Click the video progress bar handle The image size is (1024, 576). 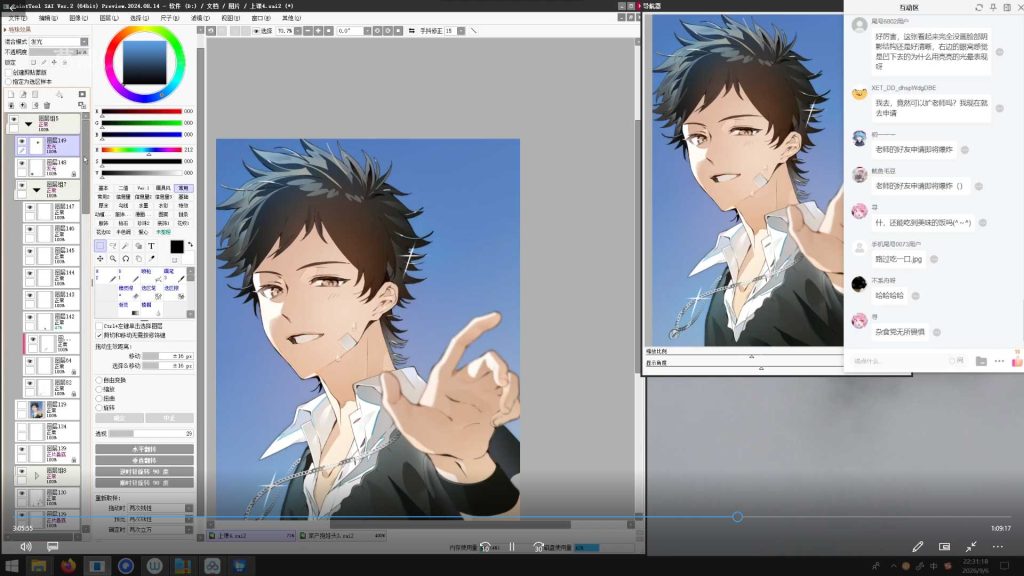pyautogui.click(x=737, y=517)
